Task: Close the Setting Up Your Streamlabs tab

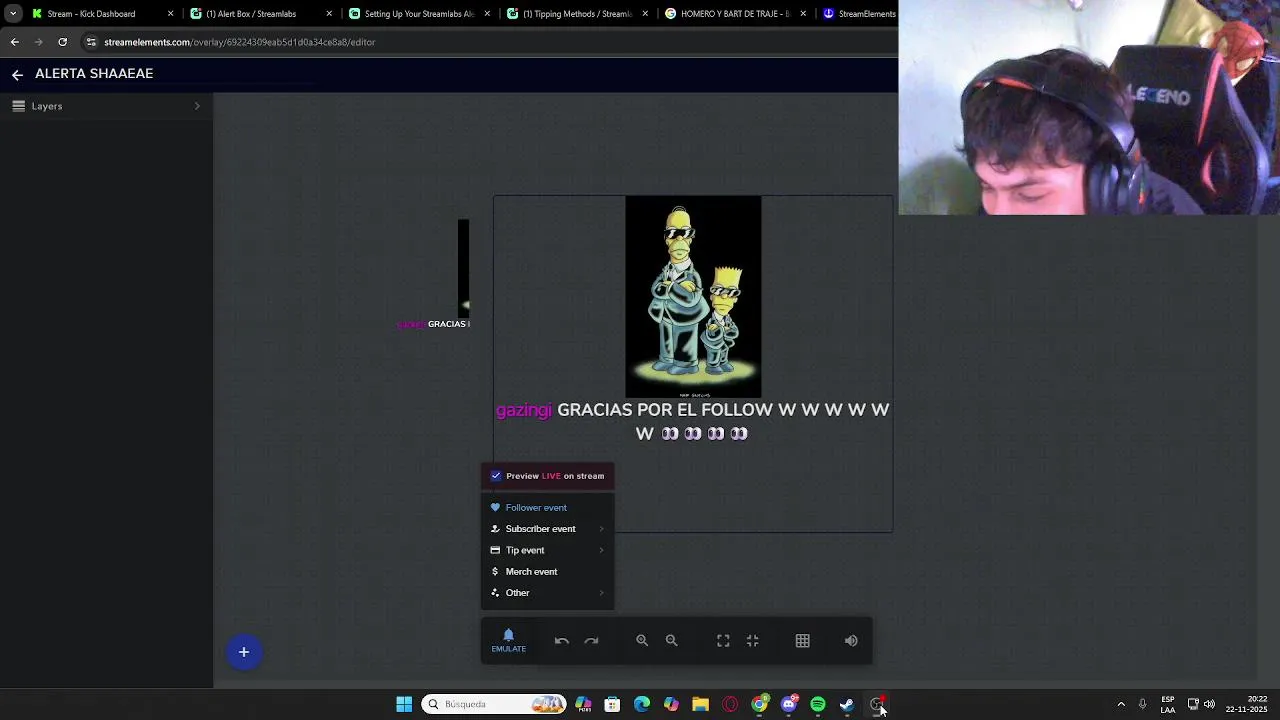Action: (487, 14)
